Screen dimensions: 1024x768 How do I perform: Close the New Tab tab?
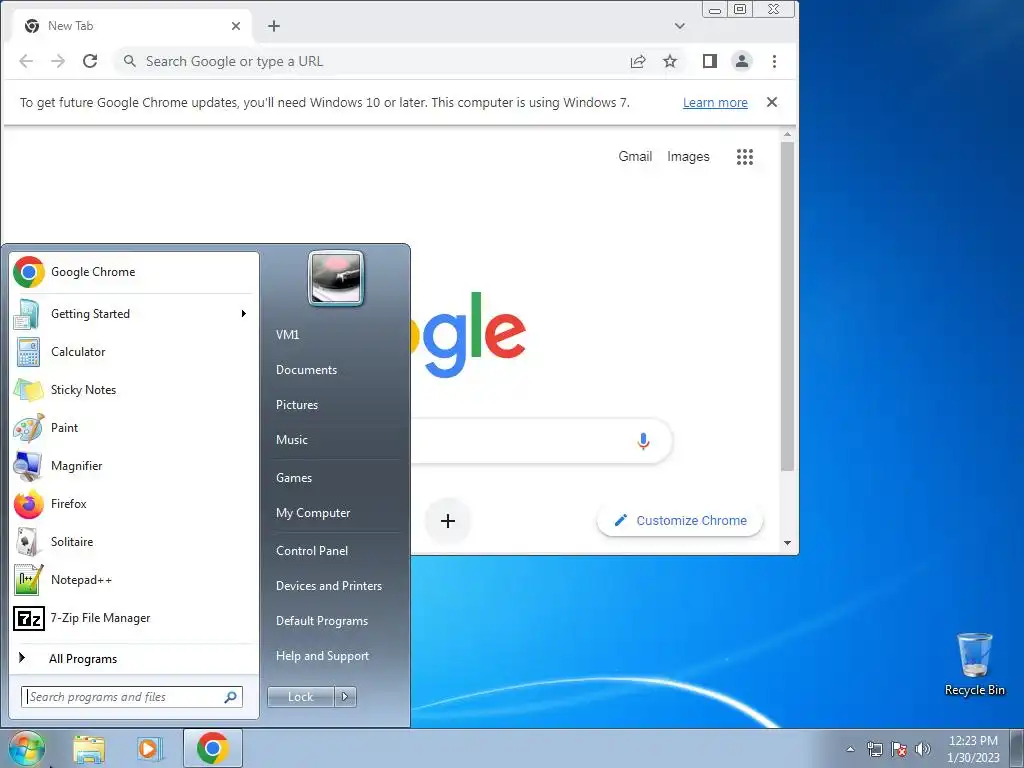tap(236, 26)
